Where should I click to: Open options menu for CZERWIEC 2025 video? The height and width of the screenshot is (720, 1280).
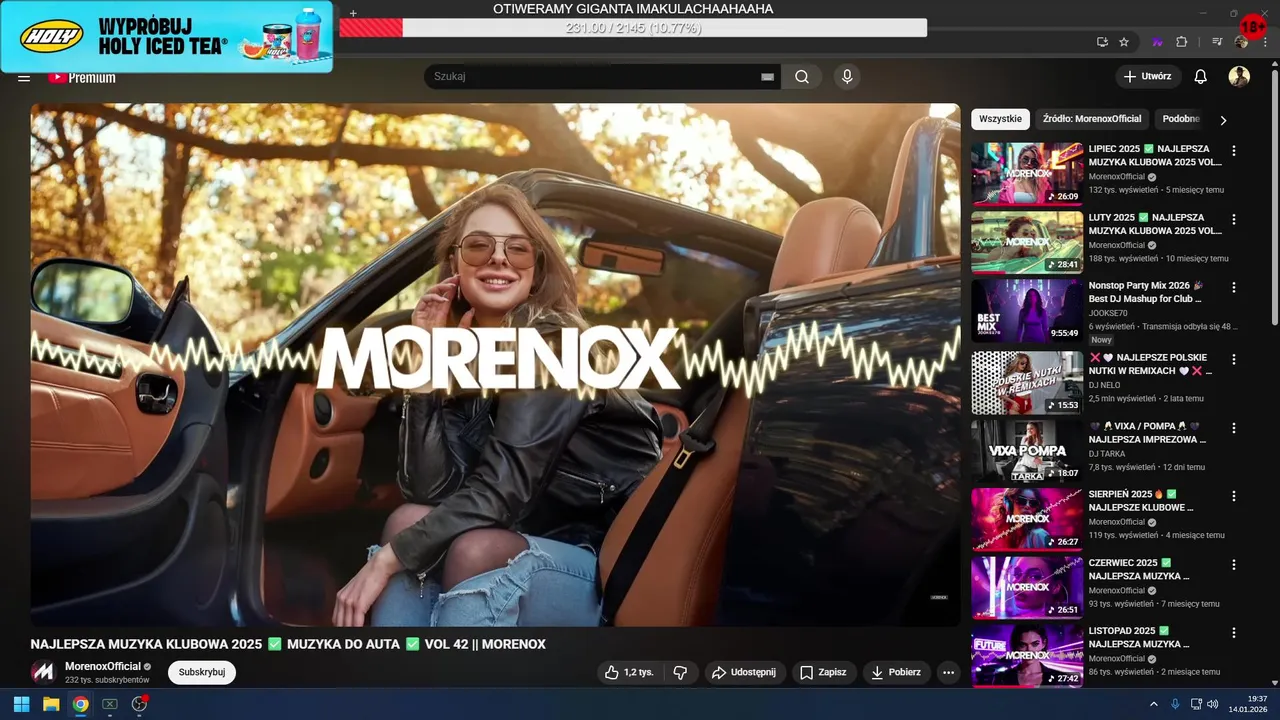(1234, 564)
